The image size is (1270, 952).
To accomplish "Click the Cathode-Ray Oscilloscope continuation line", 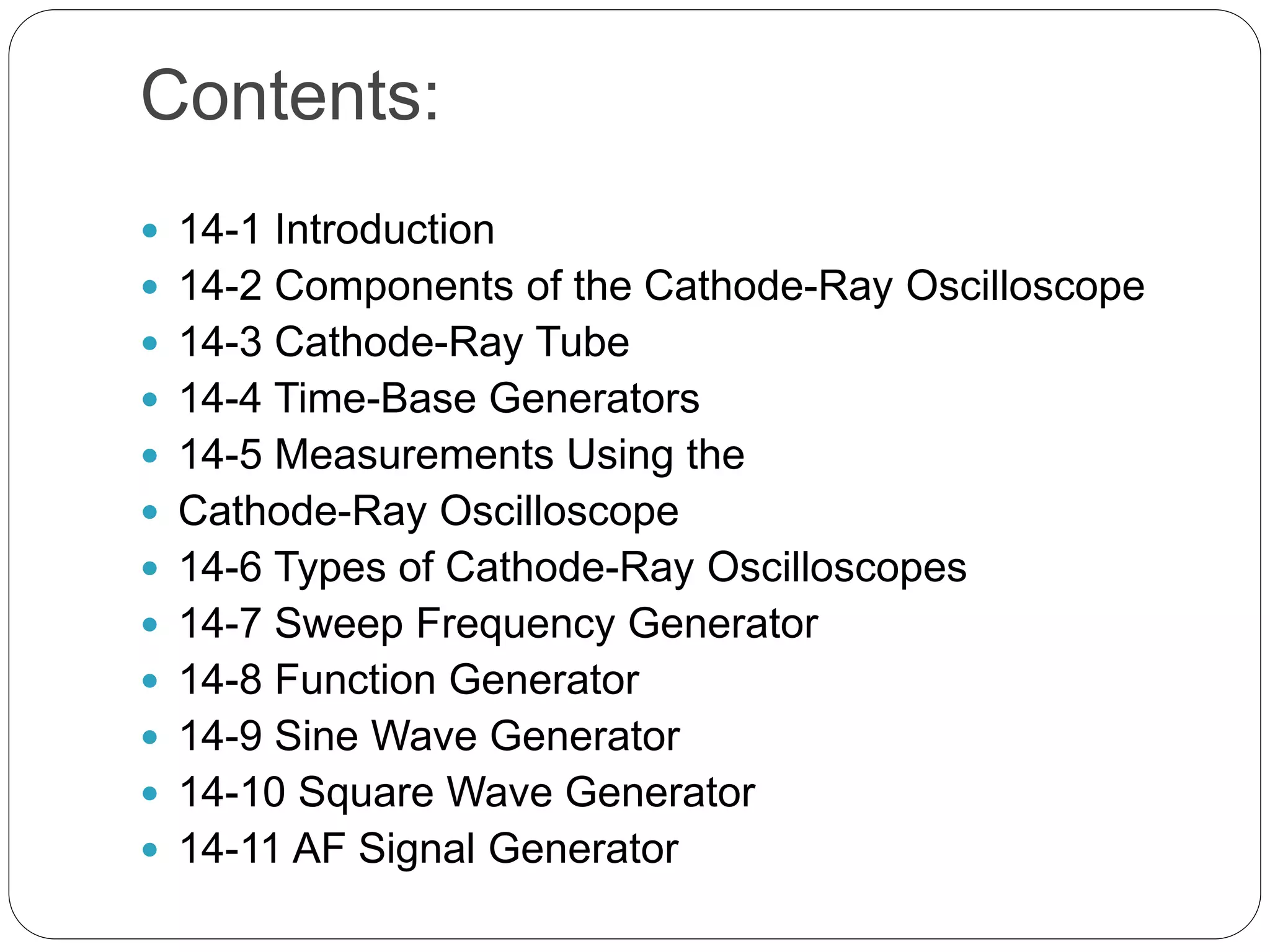I will (x=429, y=512).
